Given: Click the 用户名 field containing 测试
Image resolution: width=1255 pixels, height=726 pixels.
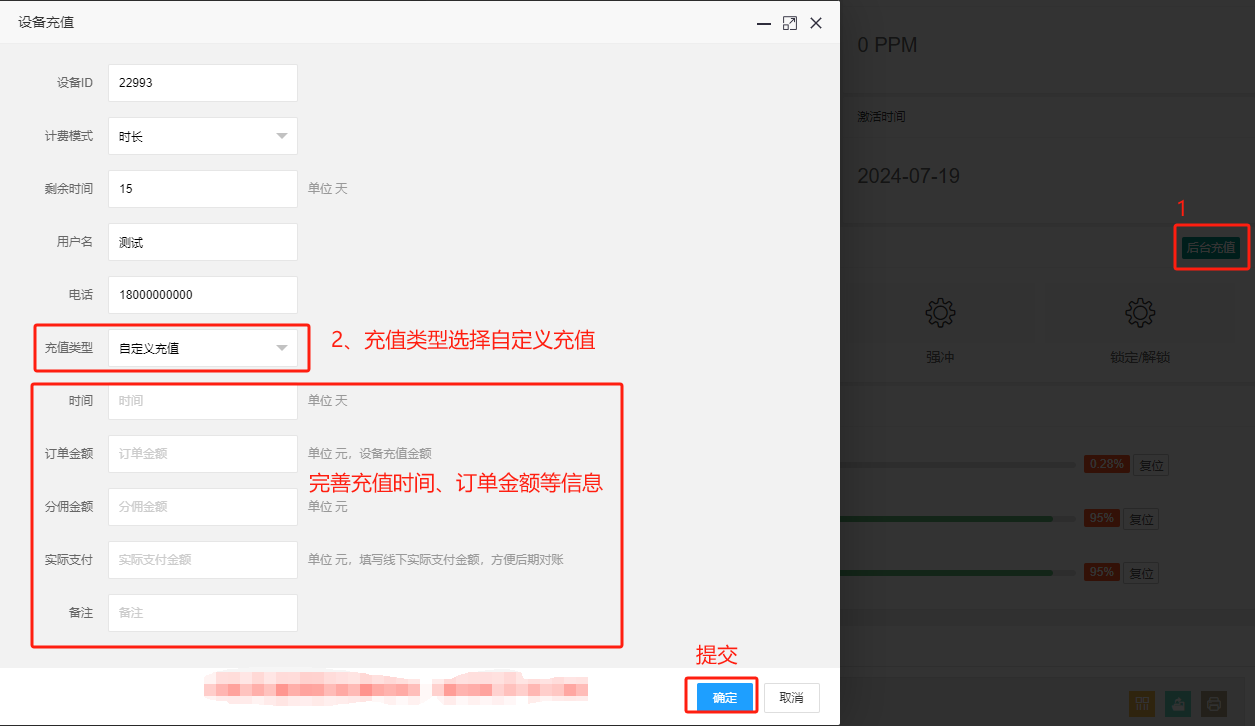Looking at the screenshot, I should [203, 242].
